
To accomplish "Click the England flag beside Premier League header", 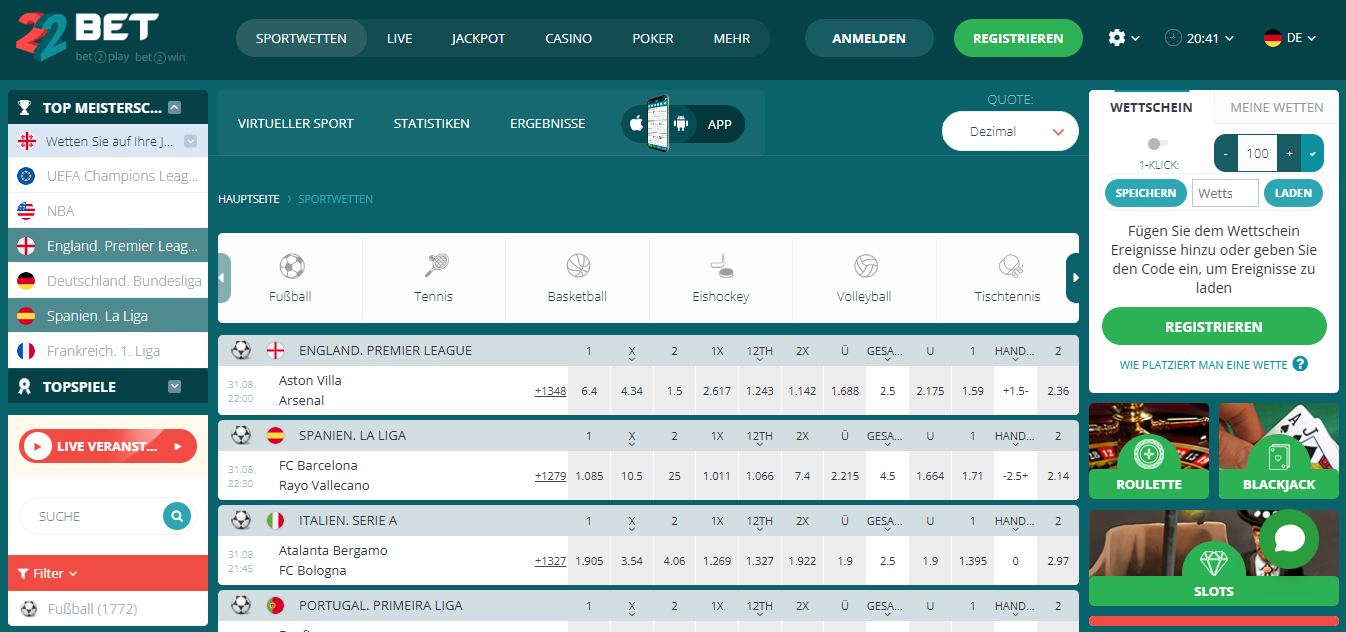I will point(275,350).
